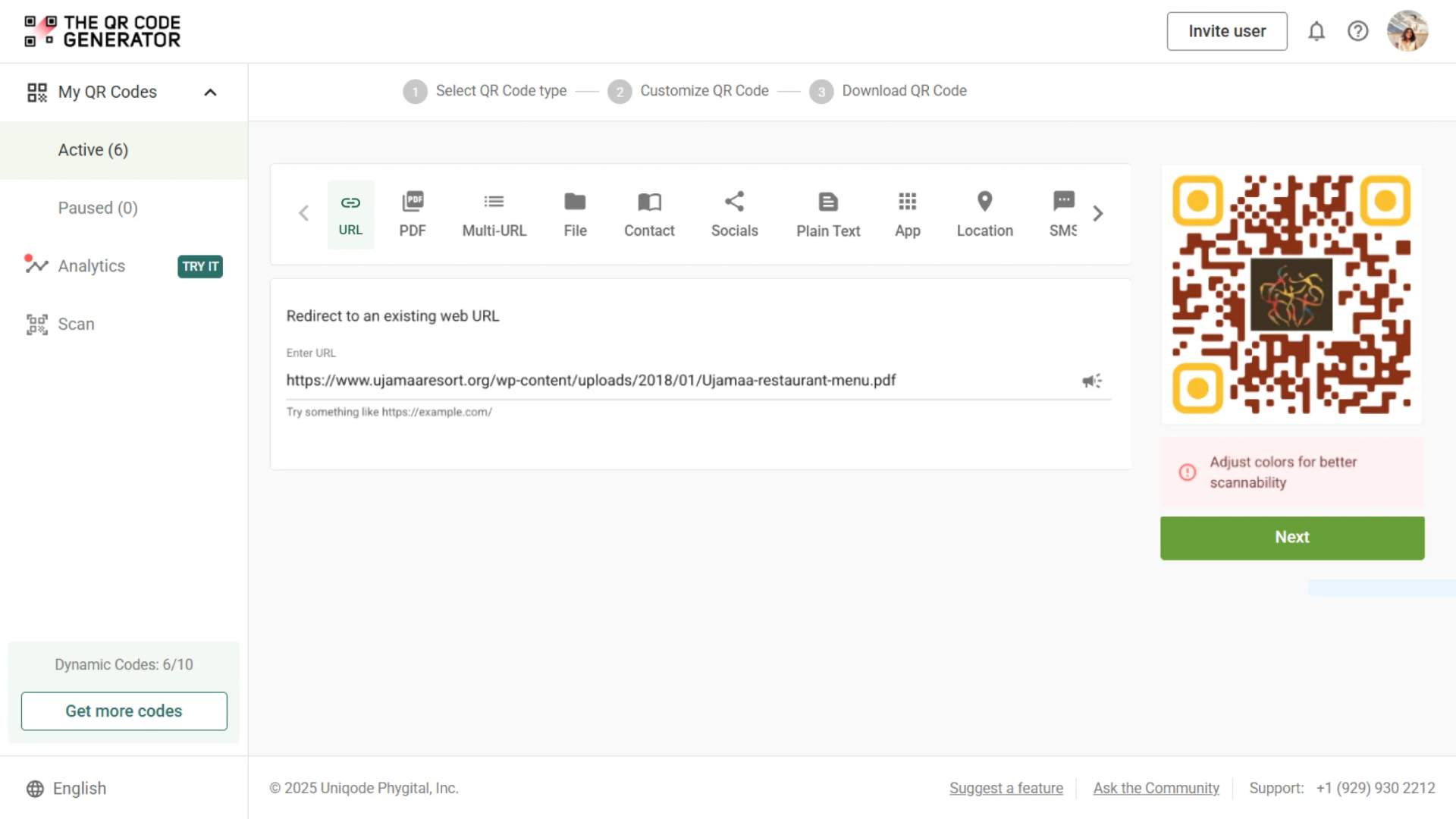Click Get more codes button
The width and height of the screenshot is (1456, 819).
(x=124, y=711)
